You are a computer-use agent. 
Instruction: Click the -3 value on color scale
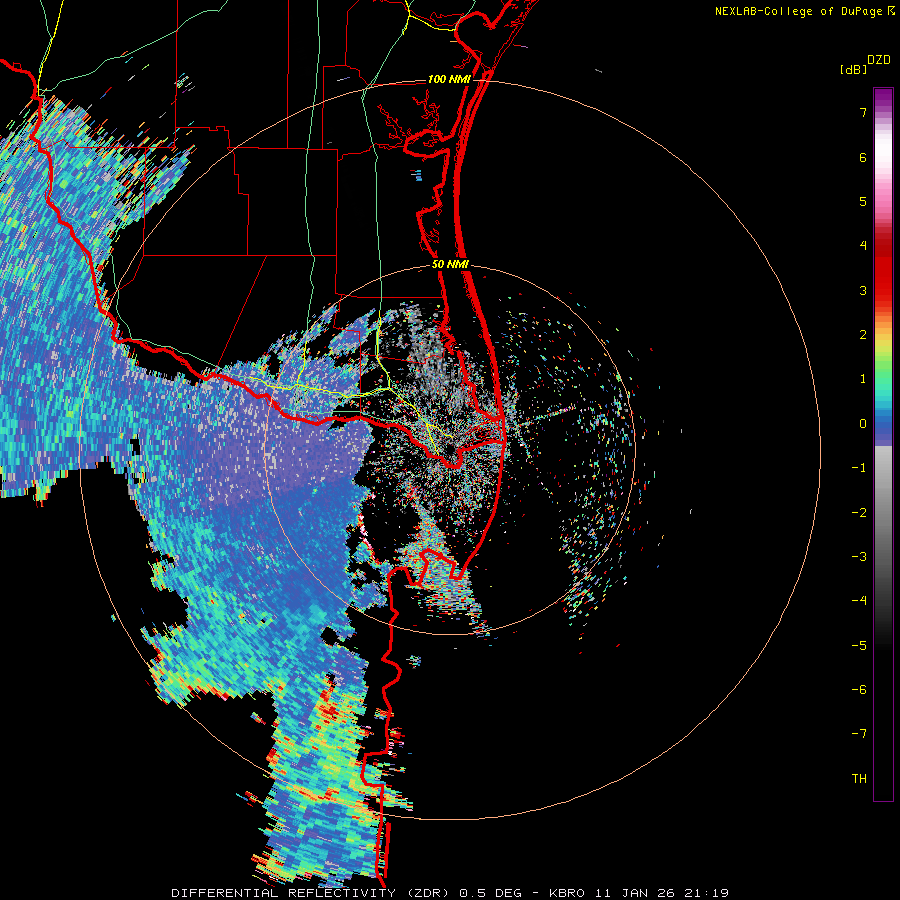coord(859,556)
